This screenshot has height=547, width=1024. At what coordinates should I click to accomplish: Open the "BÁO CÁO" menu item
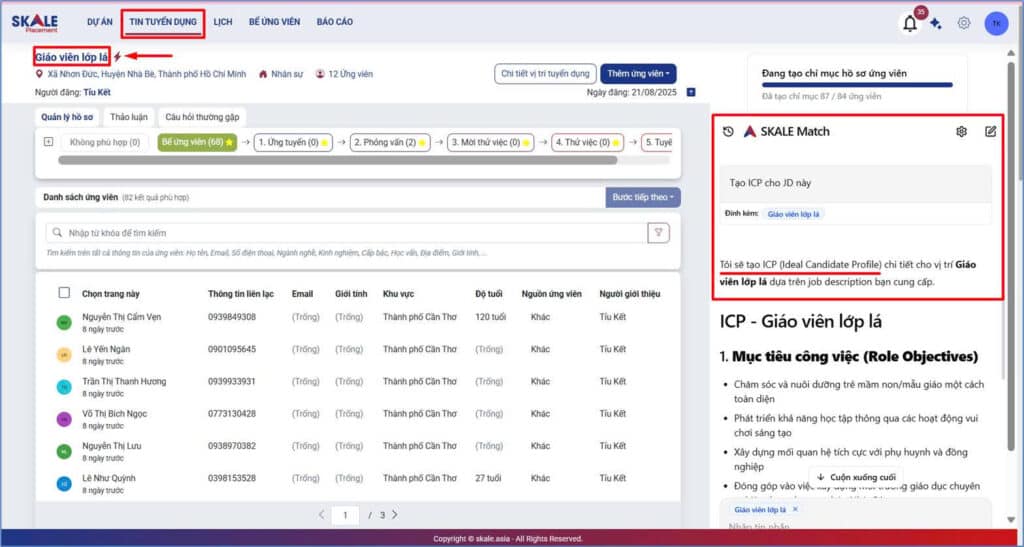click(x=334, y=21)
